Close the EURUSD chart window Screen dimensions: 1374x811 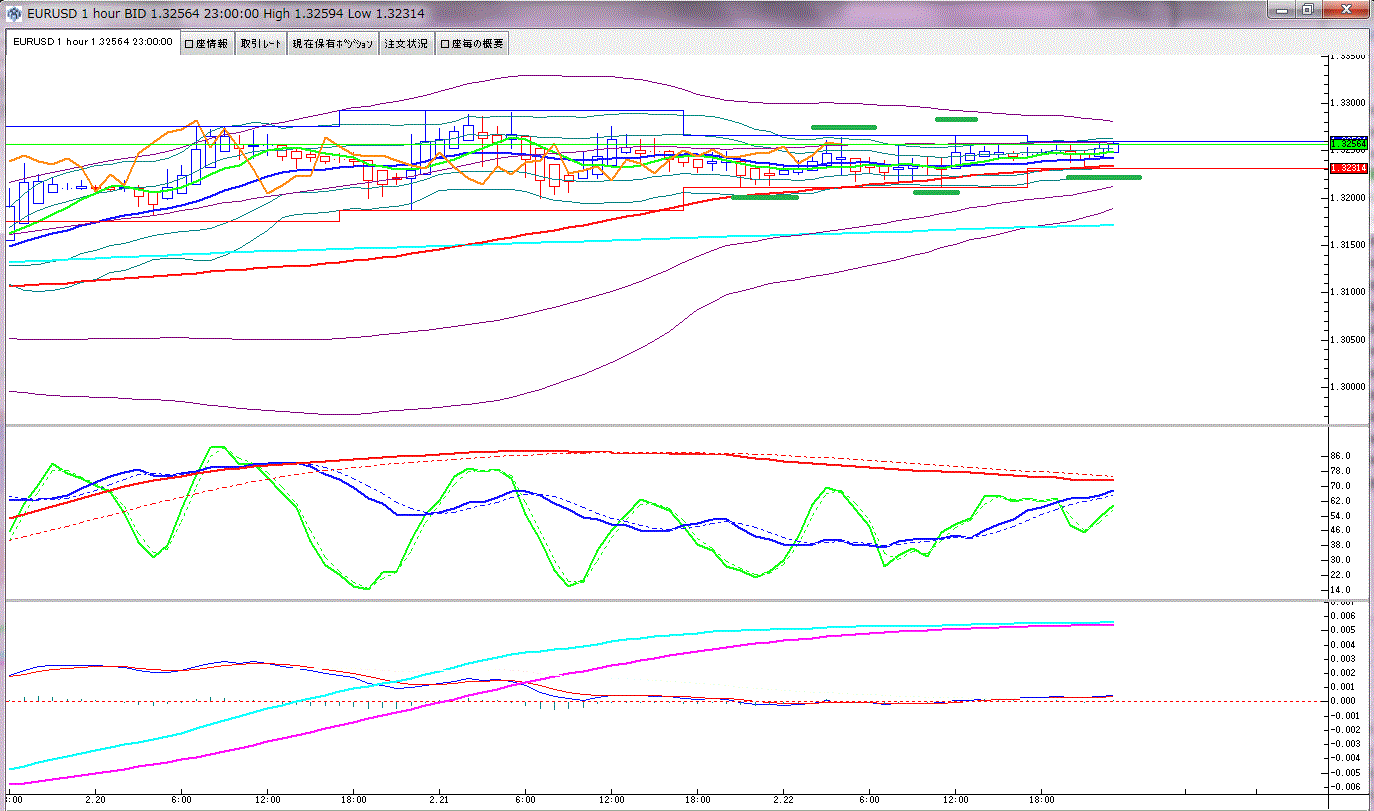click(x=1345, y=10)
